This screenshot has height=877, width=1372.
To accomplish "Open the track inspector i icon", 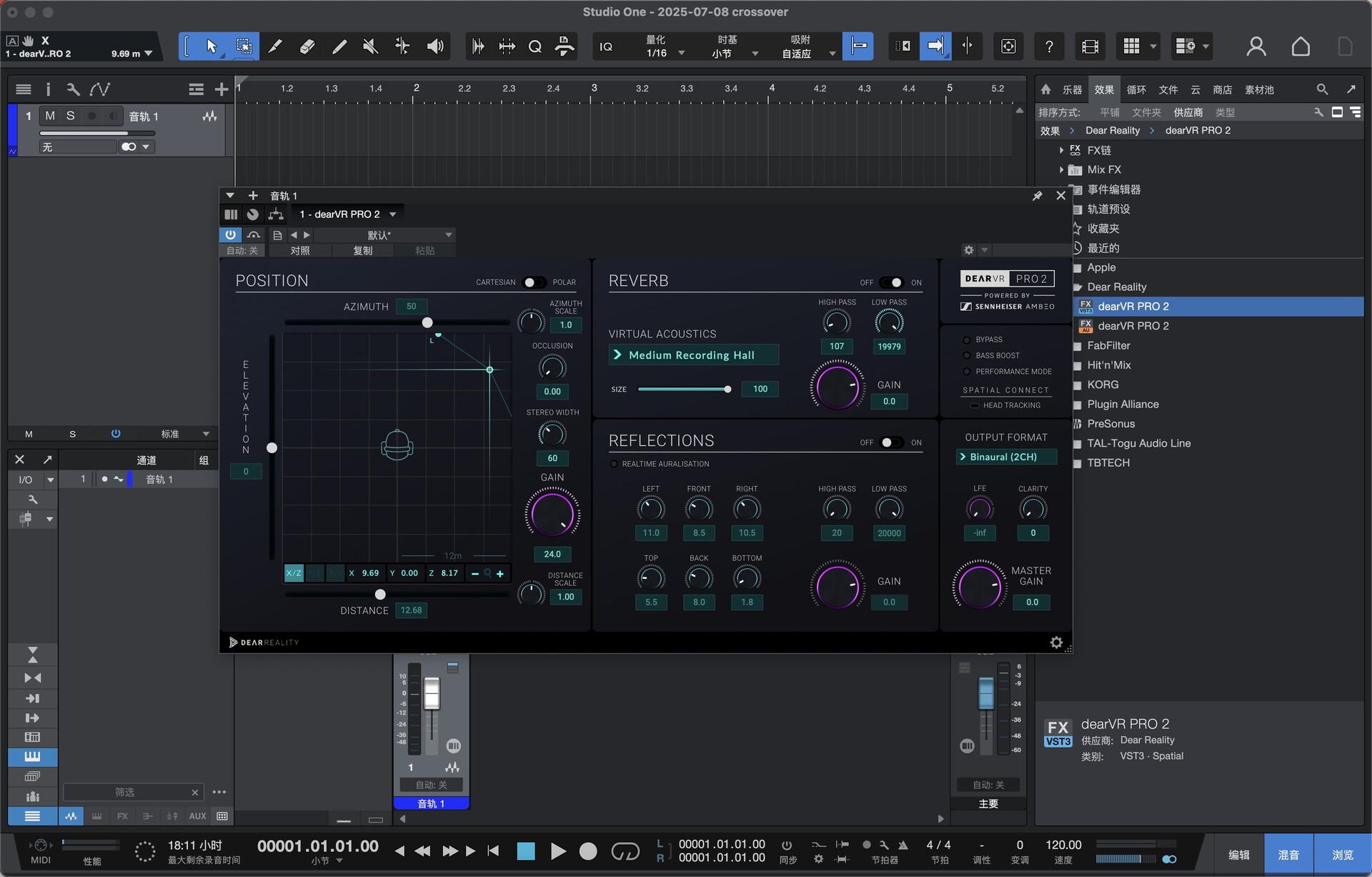I will (48, 89).
